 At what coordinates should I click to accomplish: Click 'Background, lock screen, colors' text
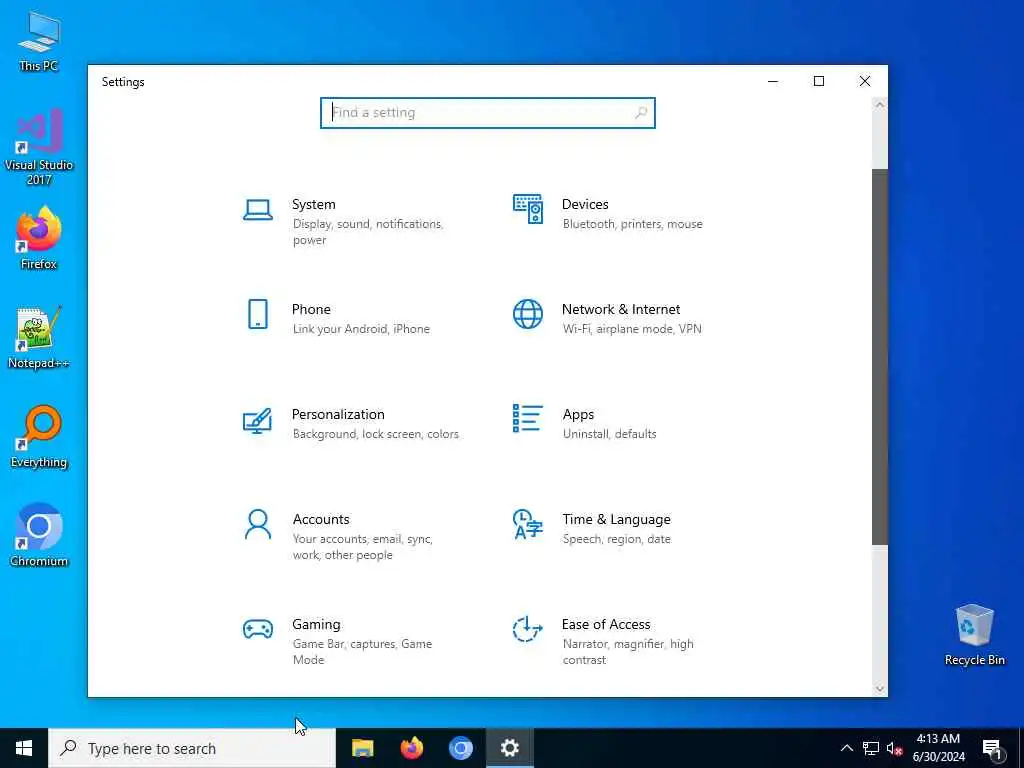(x=376, y=434)
